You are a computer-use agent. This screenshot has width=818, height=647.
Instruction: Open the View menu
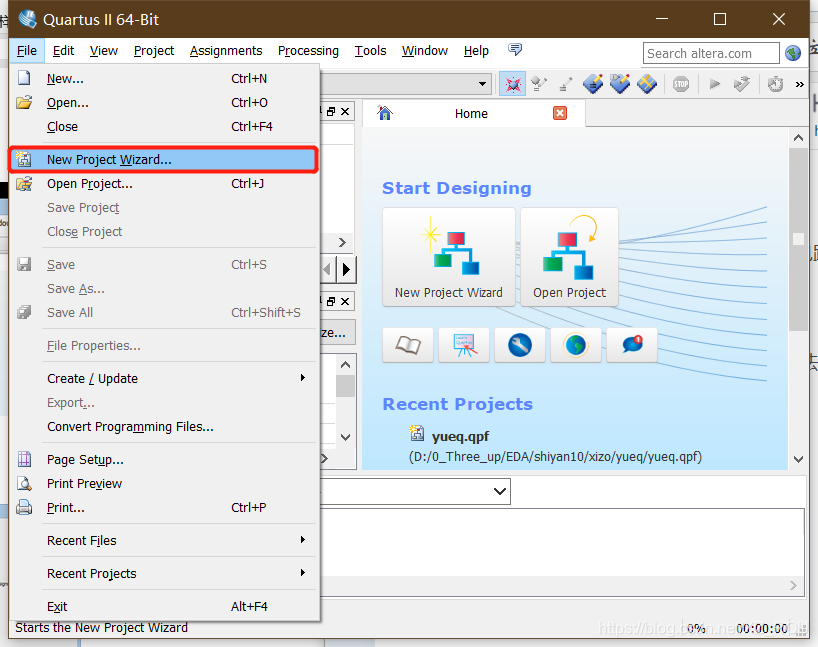point(104,51)
